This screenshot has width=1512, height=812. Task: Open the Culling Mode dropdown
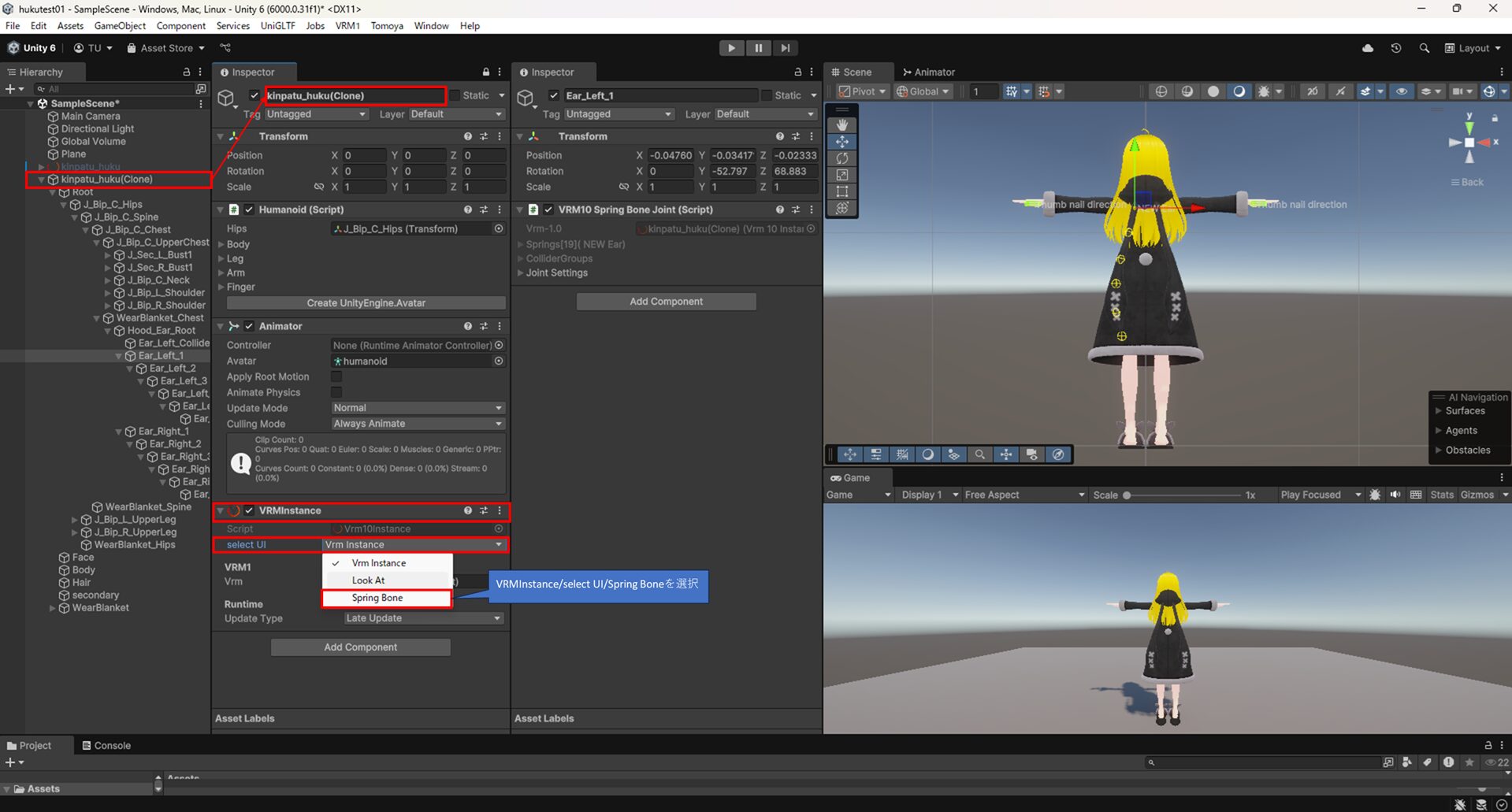(417, 424)
